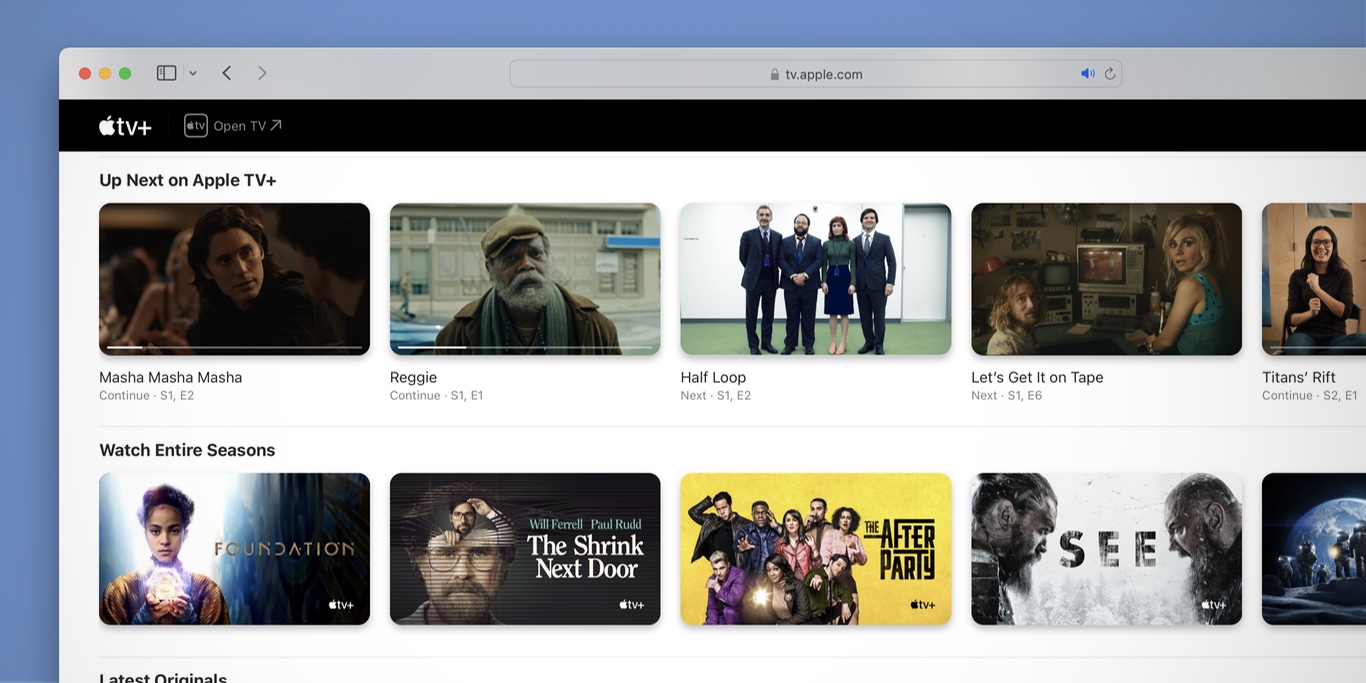Open the SEE series poster
The height and width of the screenshot is (683, 1366).
tap(1106, 548)
